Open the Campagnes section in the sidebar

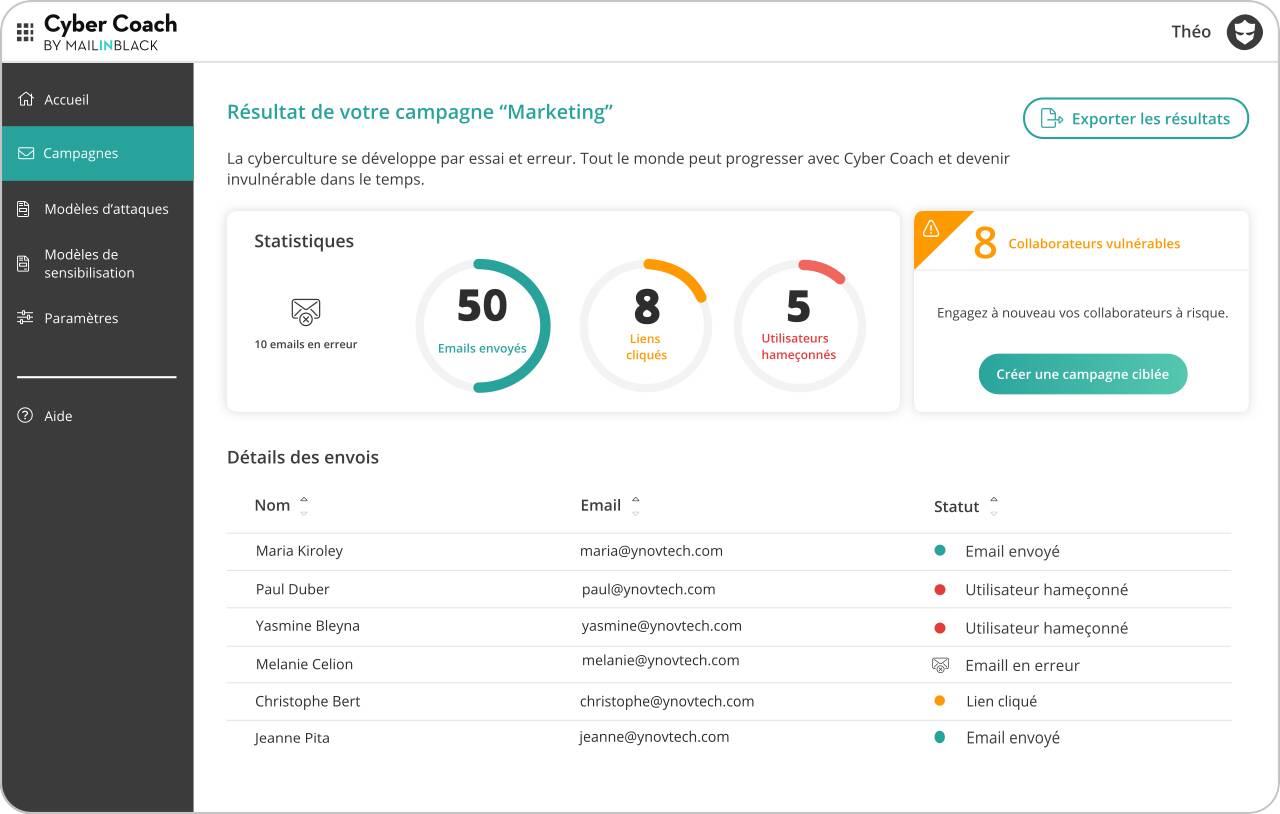[98, 154]
